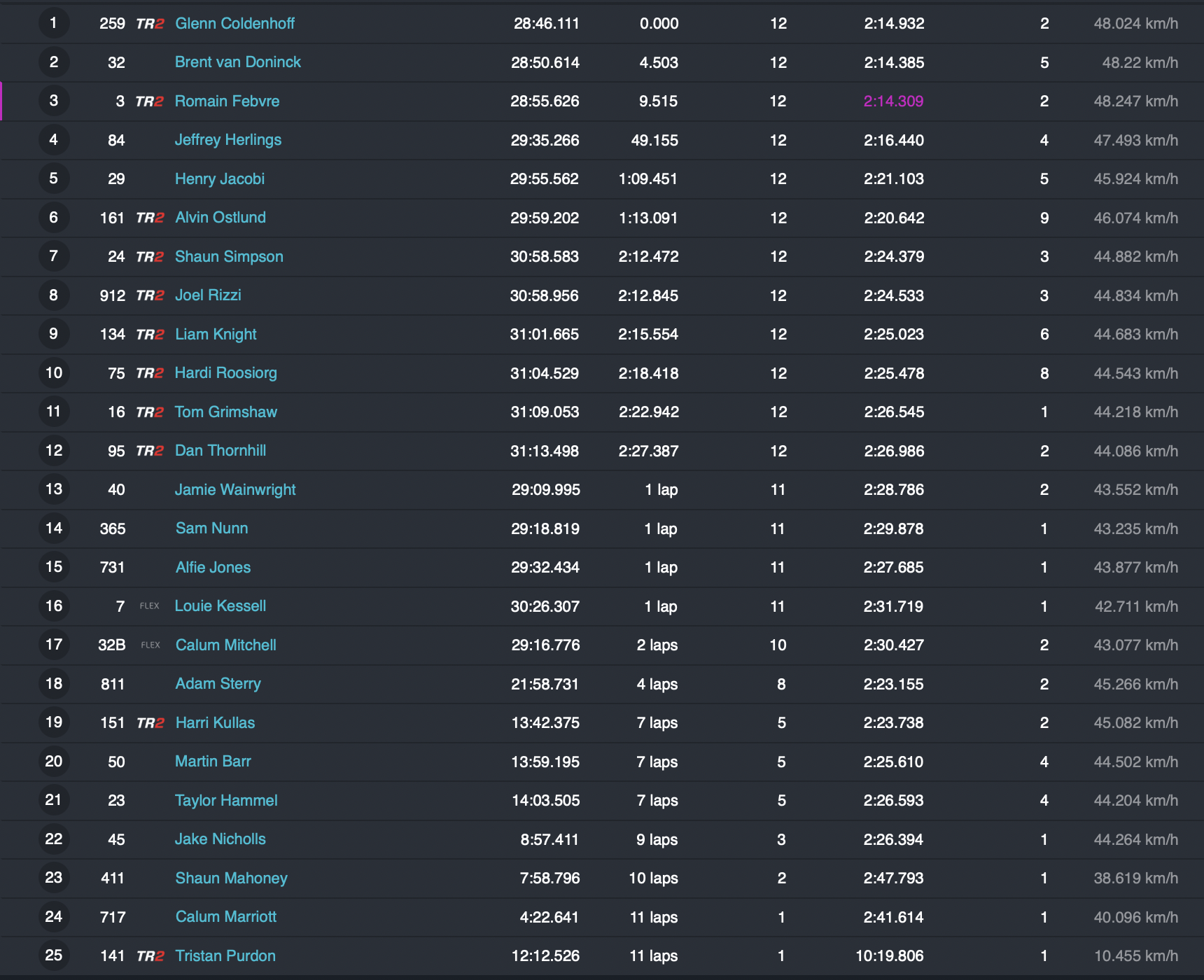Open rider Henry Jacobi's link
The image size is (1204, 980).
pos(220,179)
